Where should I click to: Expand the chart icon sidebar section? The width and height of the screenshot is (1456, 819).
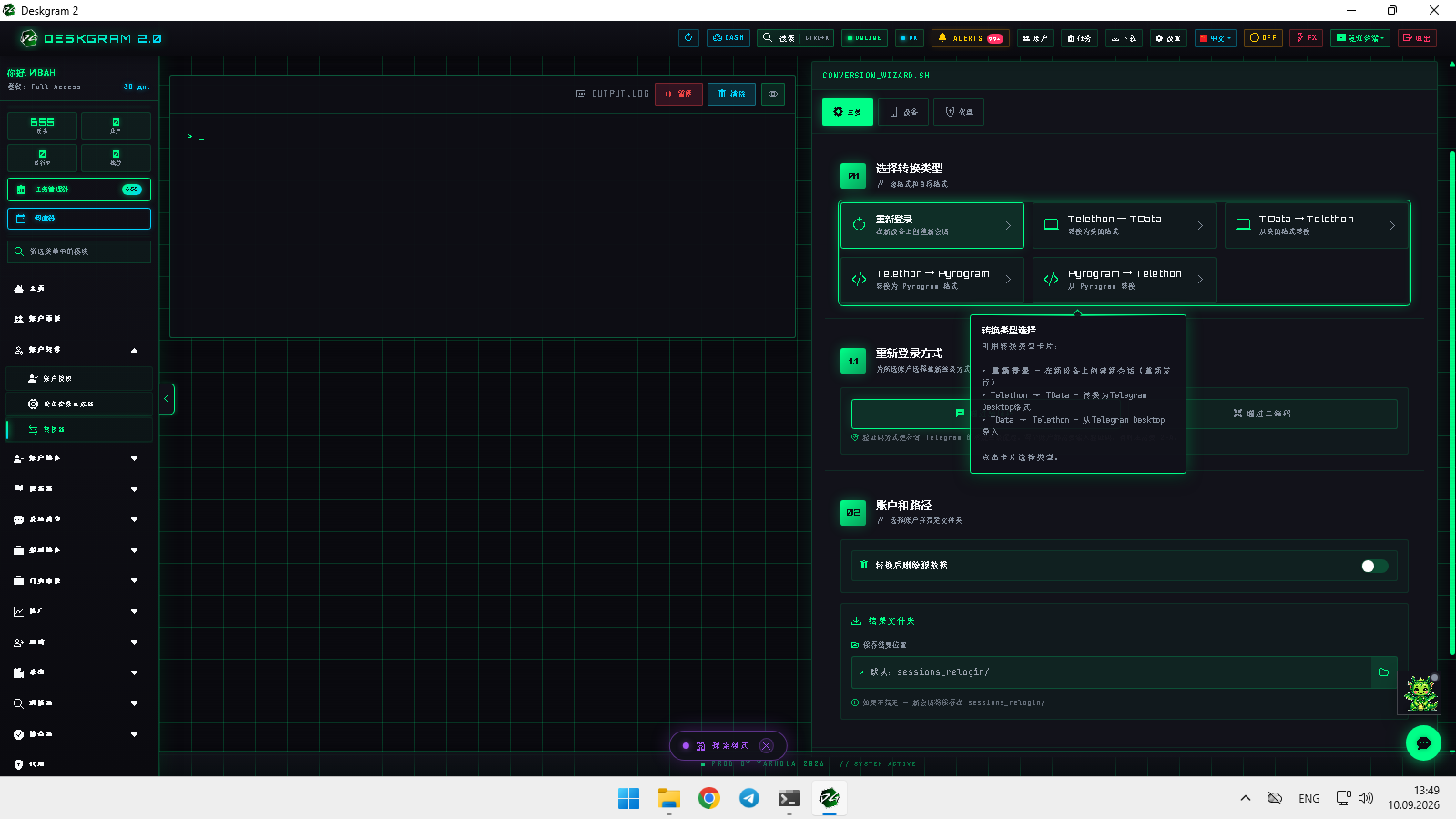pos(79,611)
